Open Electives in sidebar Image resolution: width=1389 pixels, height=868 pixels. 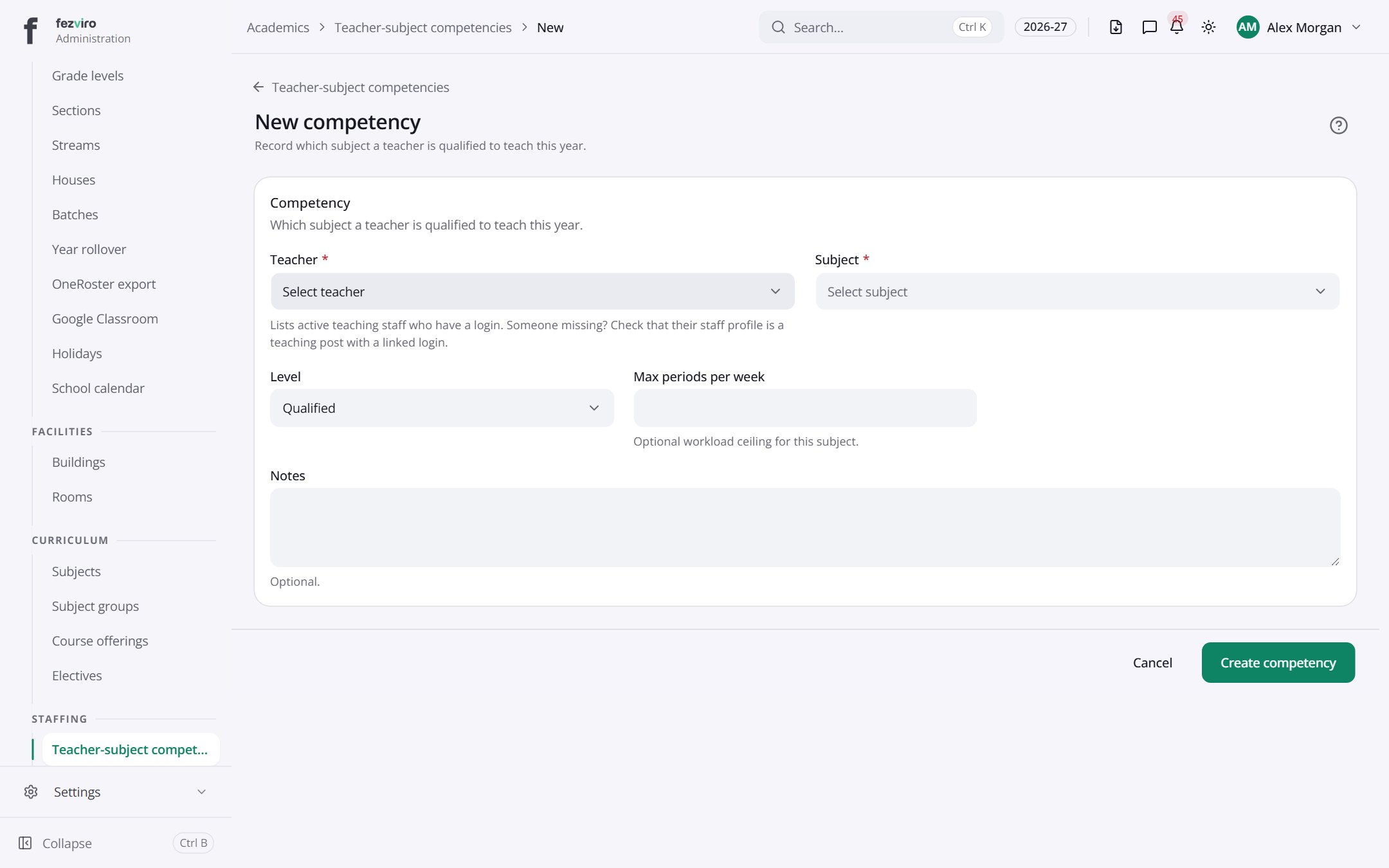77,676
